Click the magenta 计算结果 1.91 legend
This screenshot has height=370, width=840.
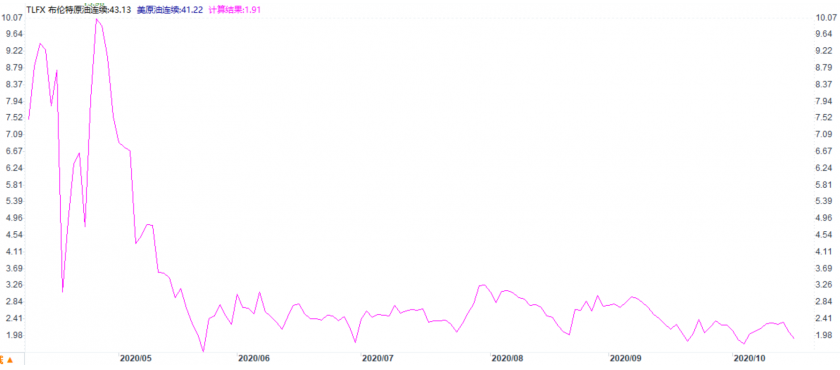235,10
